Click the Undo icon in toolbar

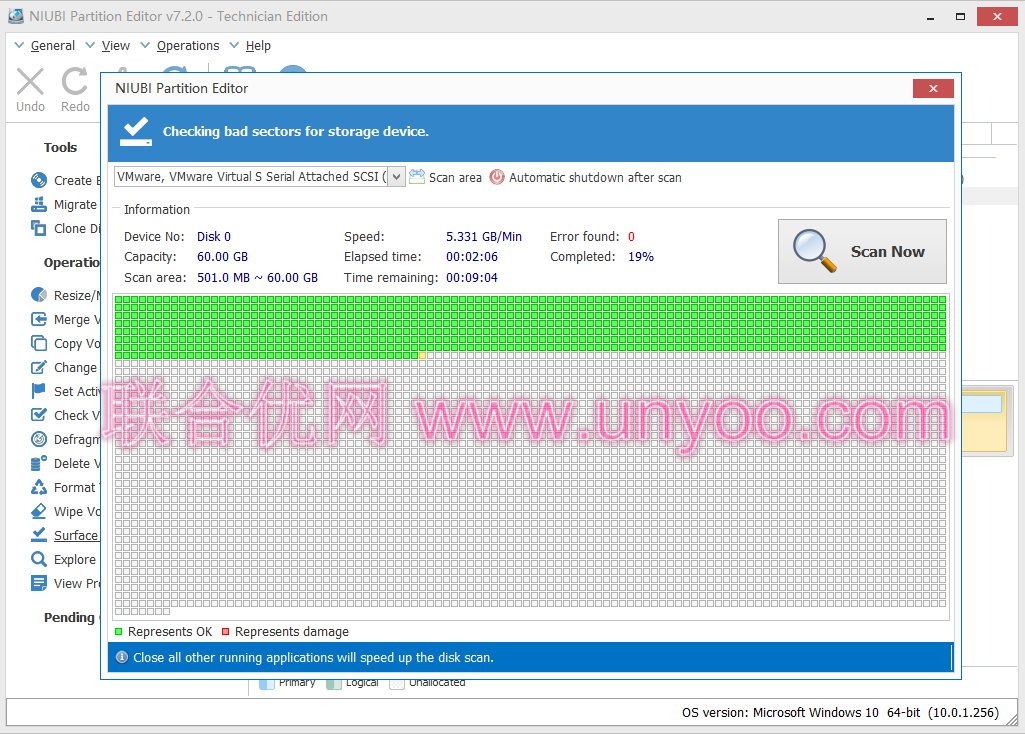click(30, 82)
